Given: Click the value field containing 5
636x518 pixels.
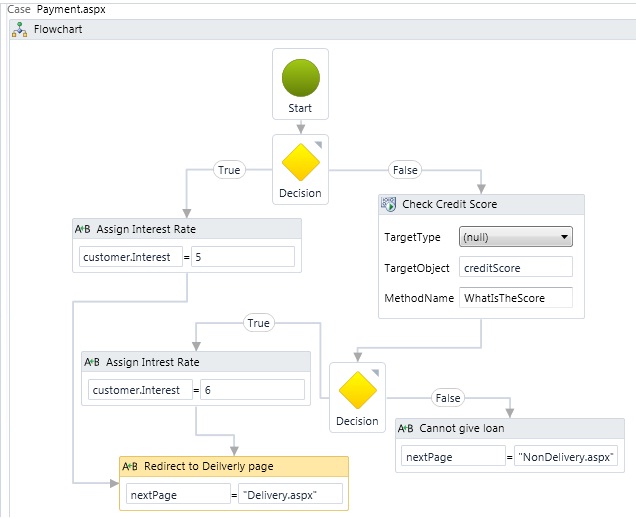Looking at the screenshot, I should [243, 257].
